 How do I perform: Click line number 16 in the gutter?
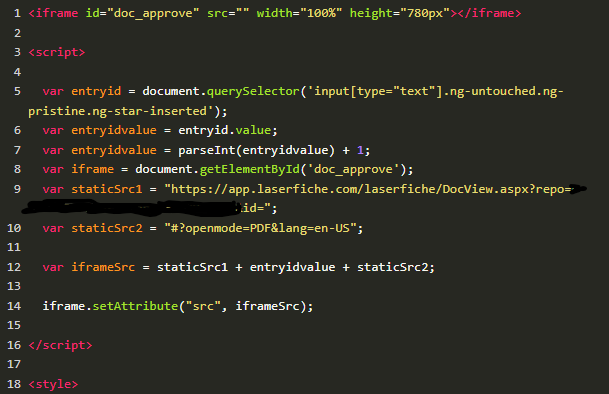coord(14,345)
